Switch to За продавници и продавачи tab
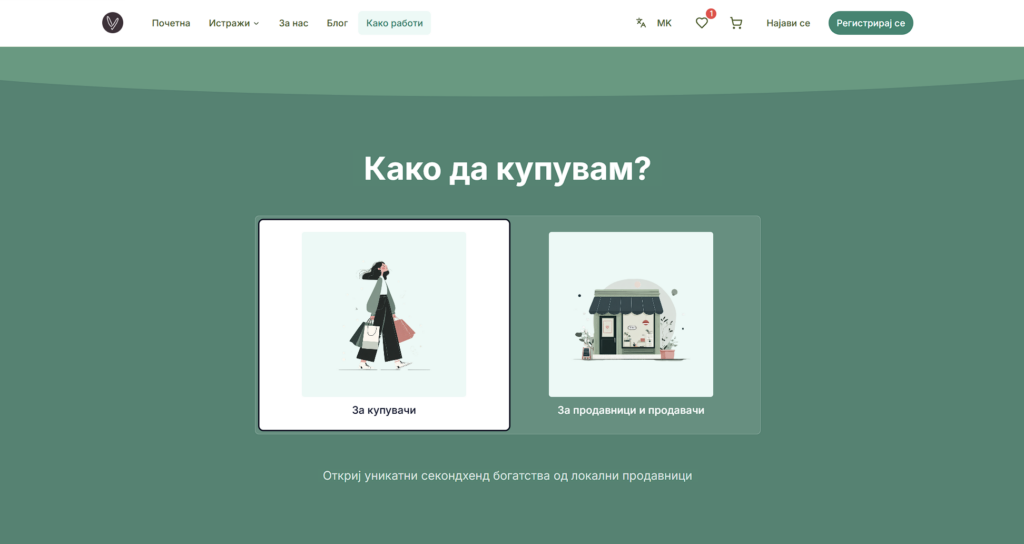The image size is (1024, 544). pyautogui.click(x=631, y=410)
